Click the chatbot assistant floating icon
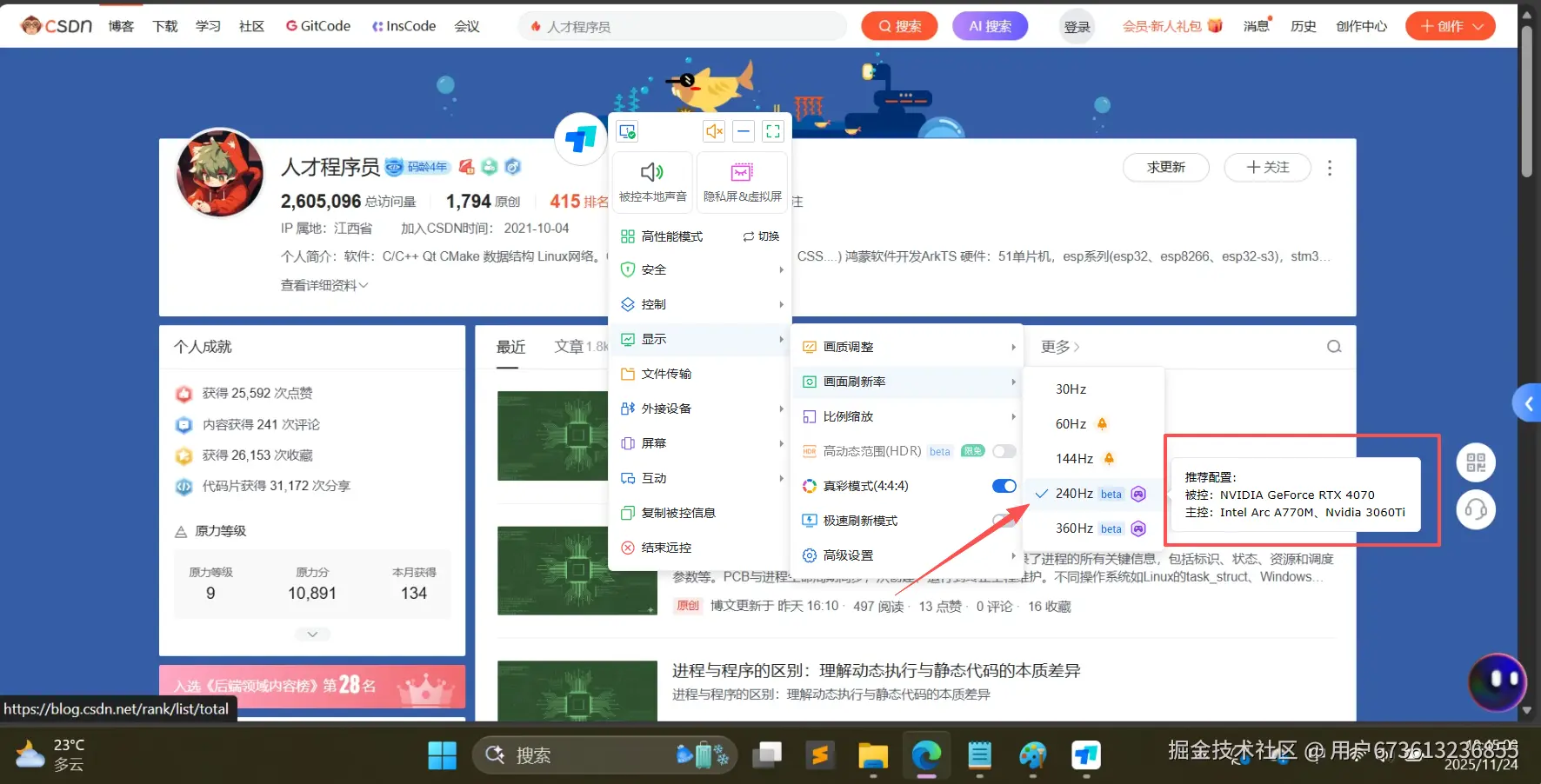 coord(1498,682)
